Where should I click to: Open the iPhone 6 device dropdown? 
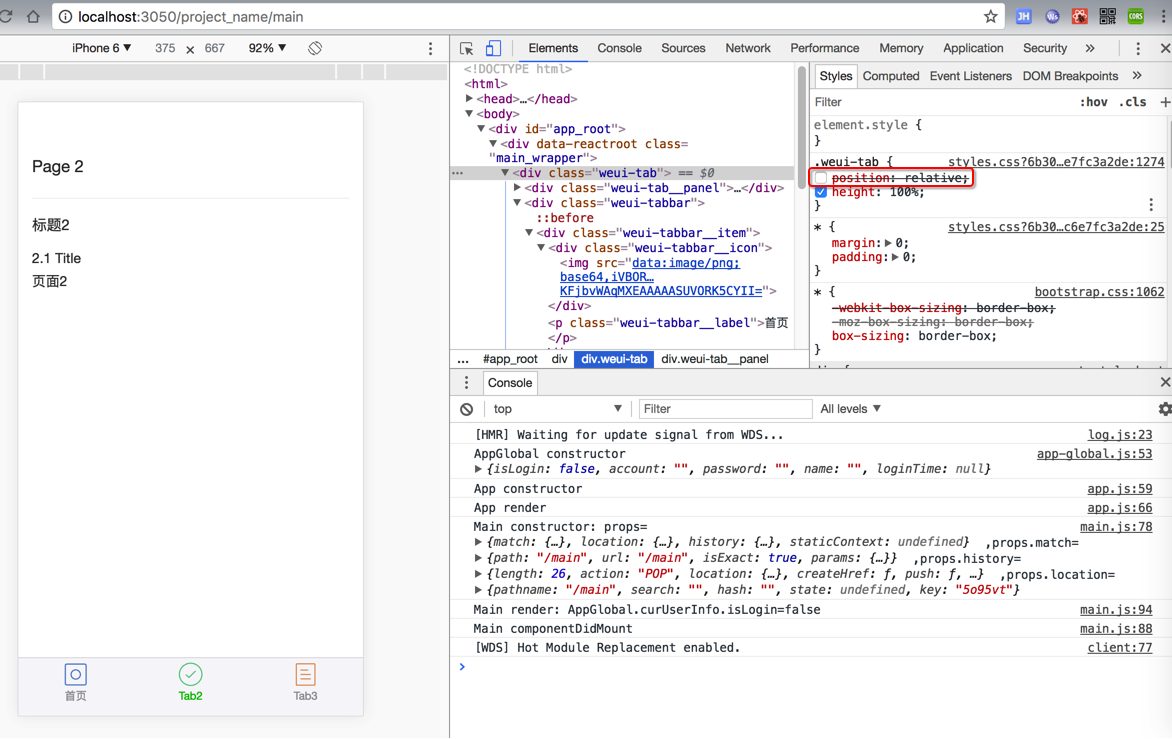(101, 48)
